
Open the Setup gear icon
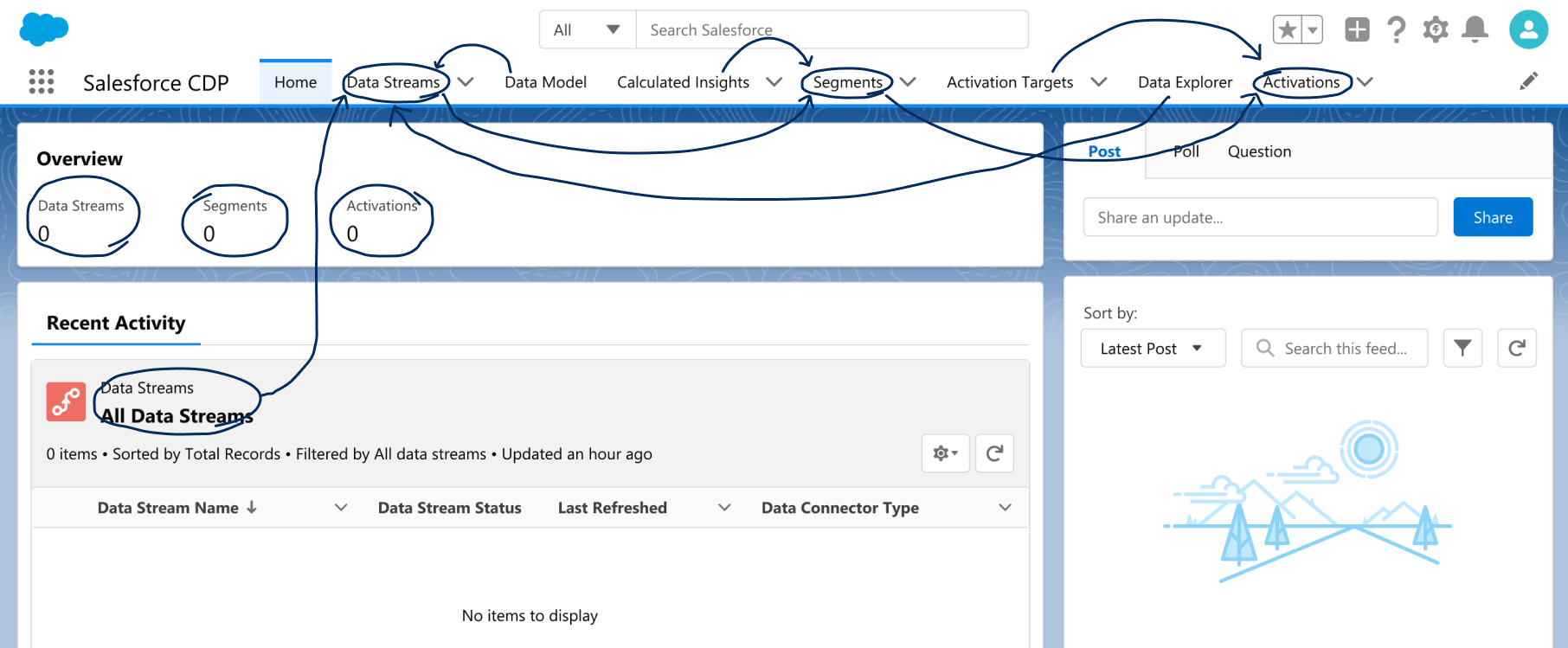pyautogui.click(x=1436, y=29)
